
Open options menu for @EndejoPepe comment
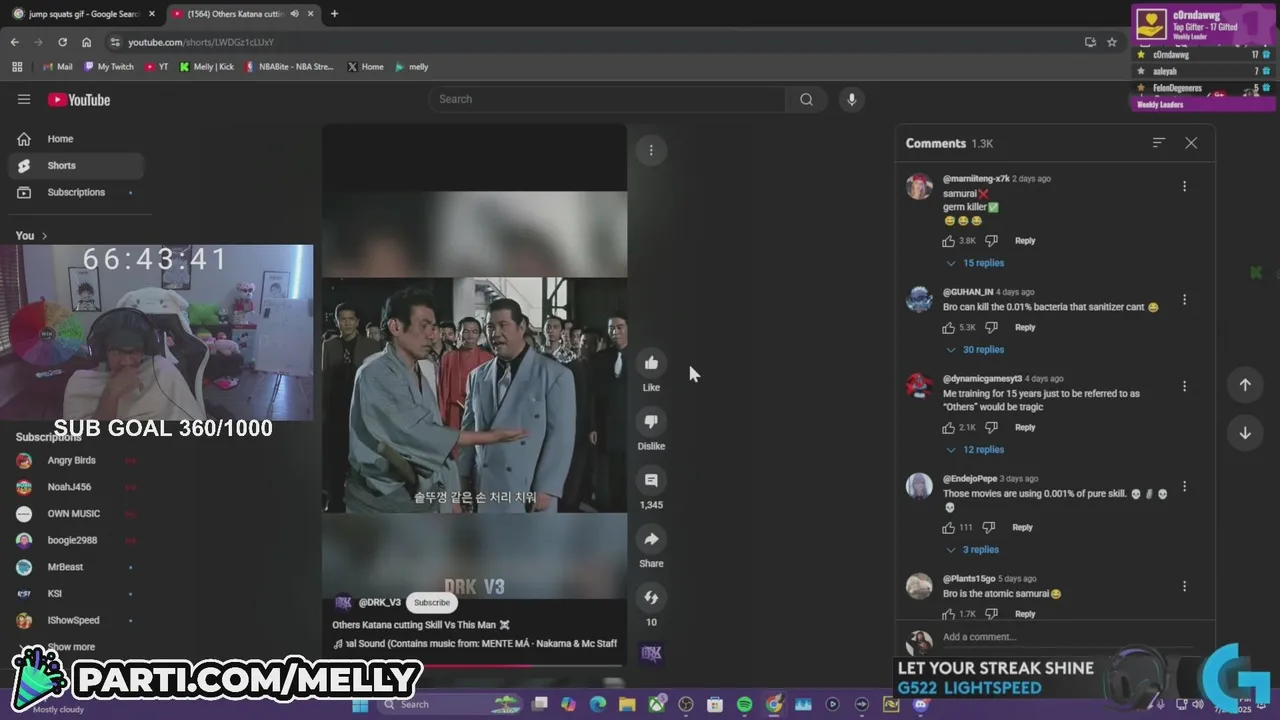click(x=1184, y=486)
